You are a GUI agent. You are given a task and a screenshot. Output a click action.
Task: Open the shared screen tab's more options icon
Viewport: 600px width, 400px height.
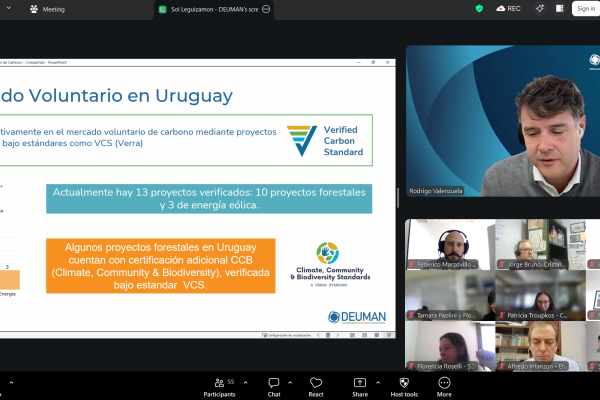click(266, 9)
